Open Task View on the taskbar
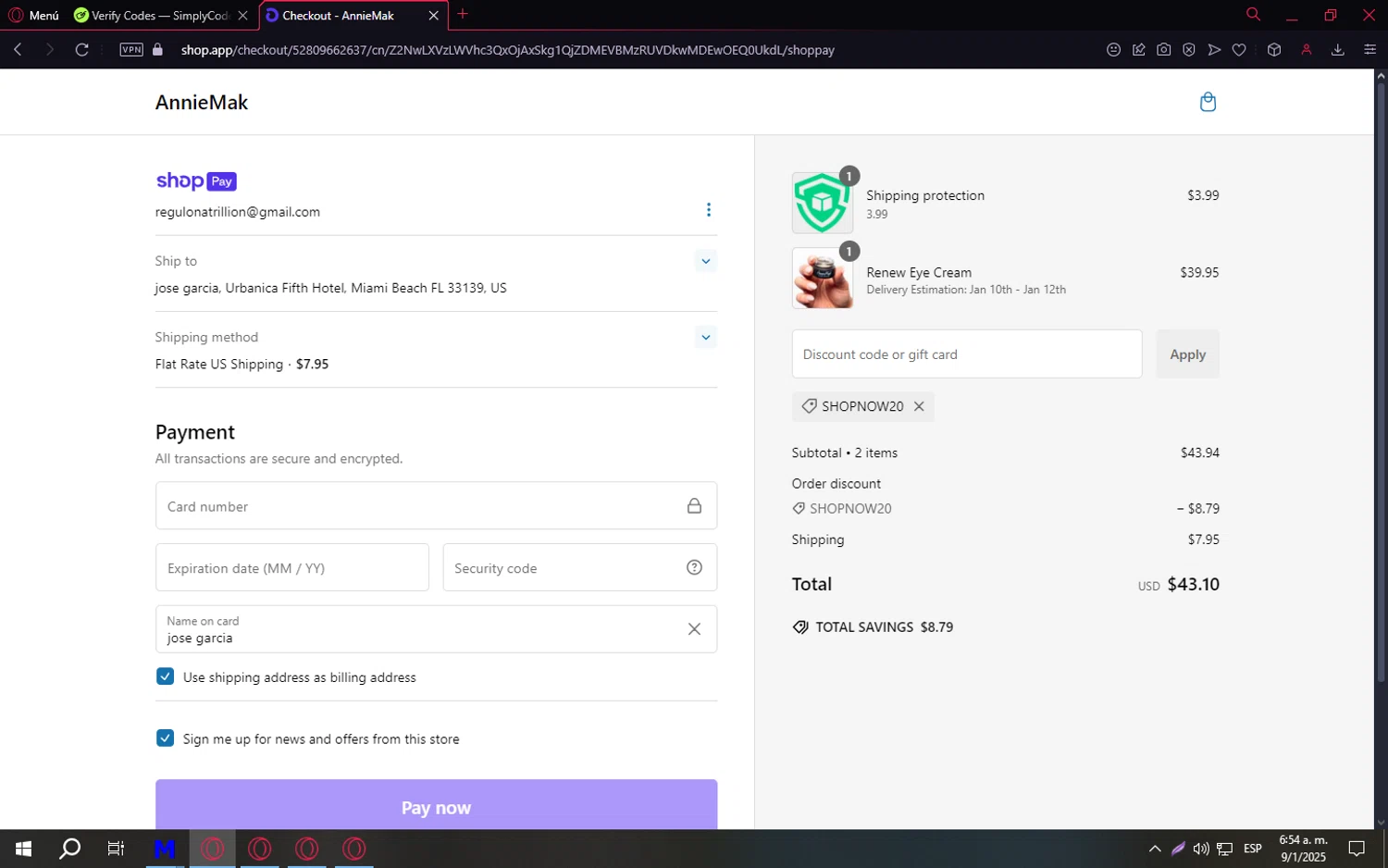This screenshot has width=1388, height=868. point(116,849)
